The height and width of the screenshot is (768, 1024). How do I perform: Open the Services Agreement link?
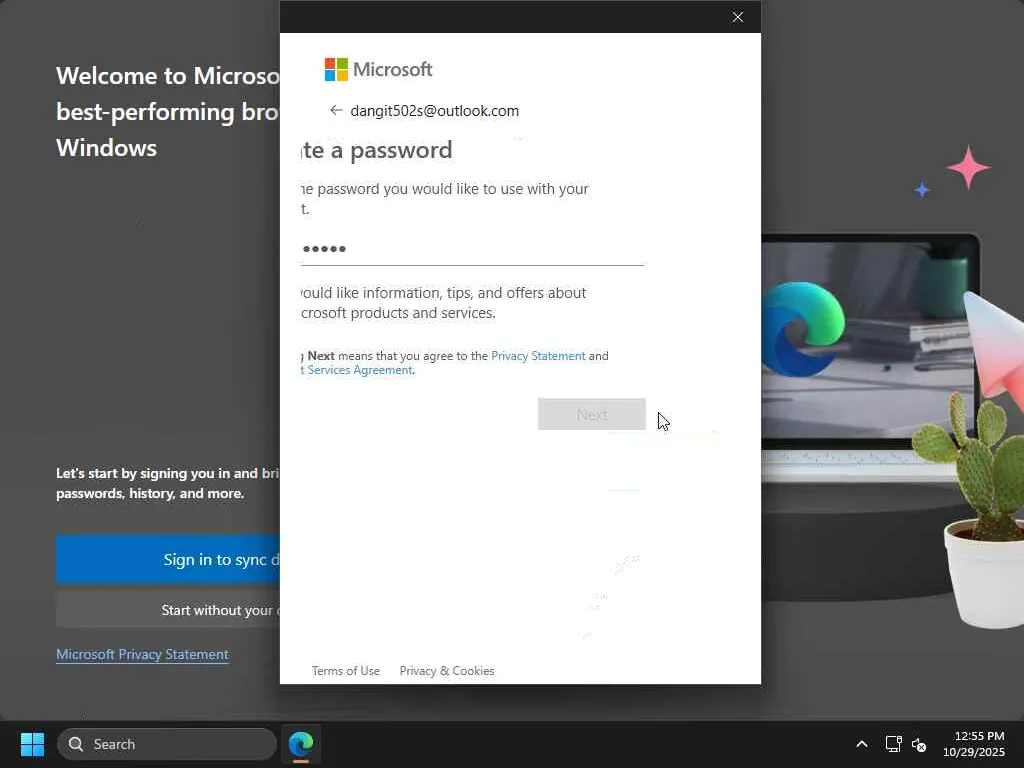358,370
